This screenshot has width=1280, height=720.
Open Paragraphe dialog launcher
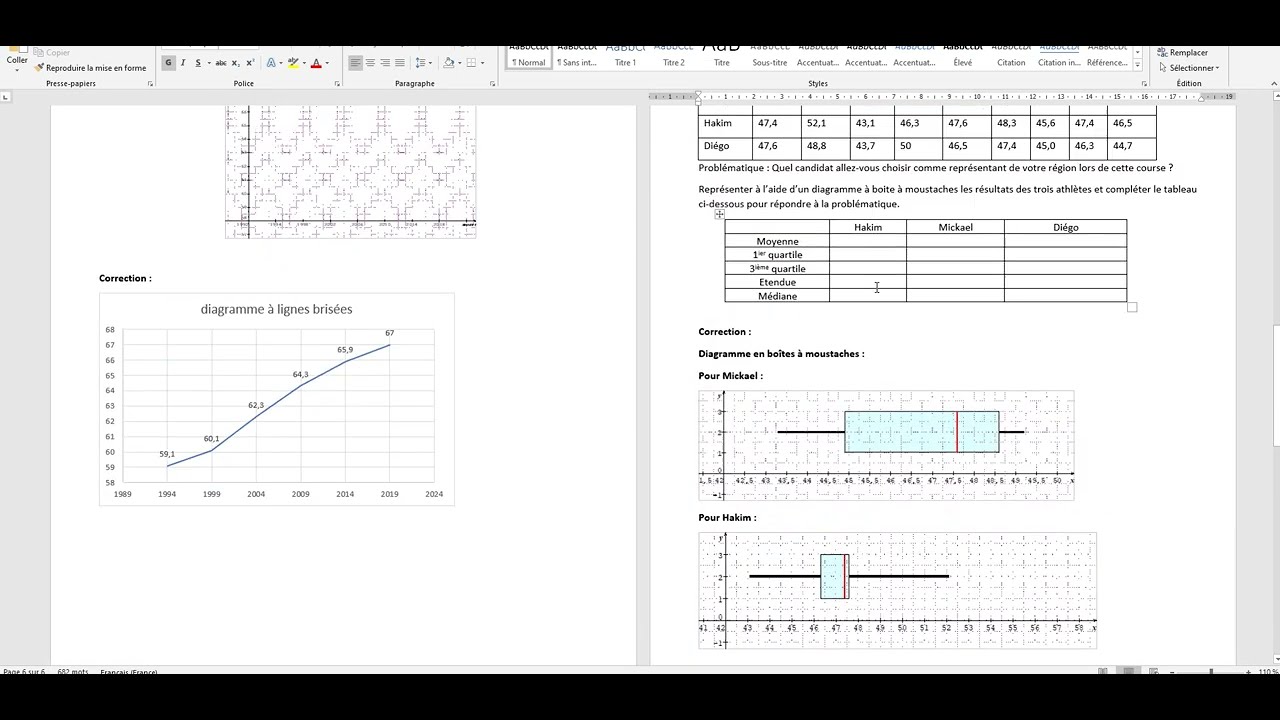tap(492, 84)
